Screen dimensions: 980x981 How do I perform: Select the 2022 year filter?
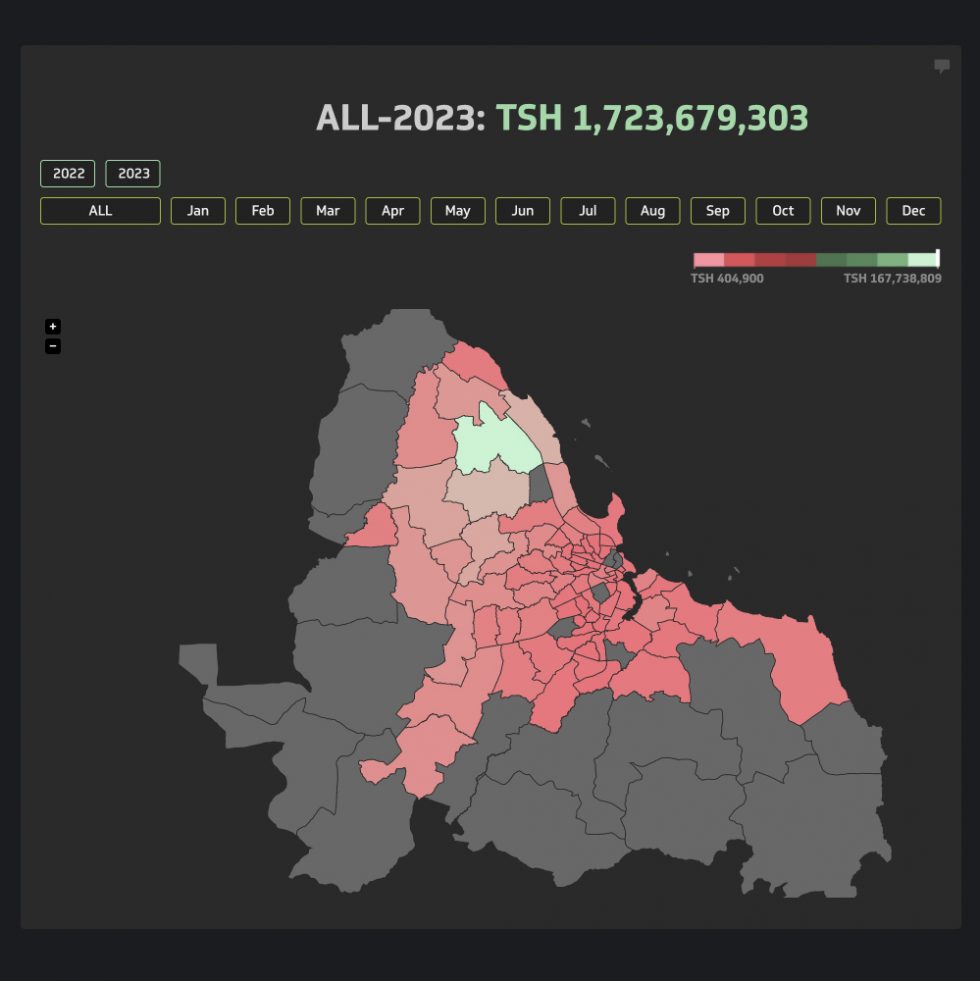(68, 173)
